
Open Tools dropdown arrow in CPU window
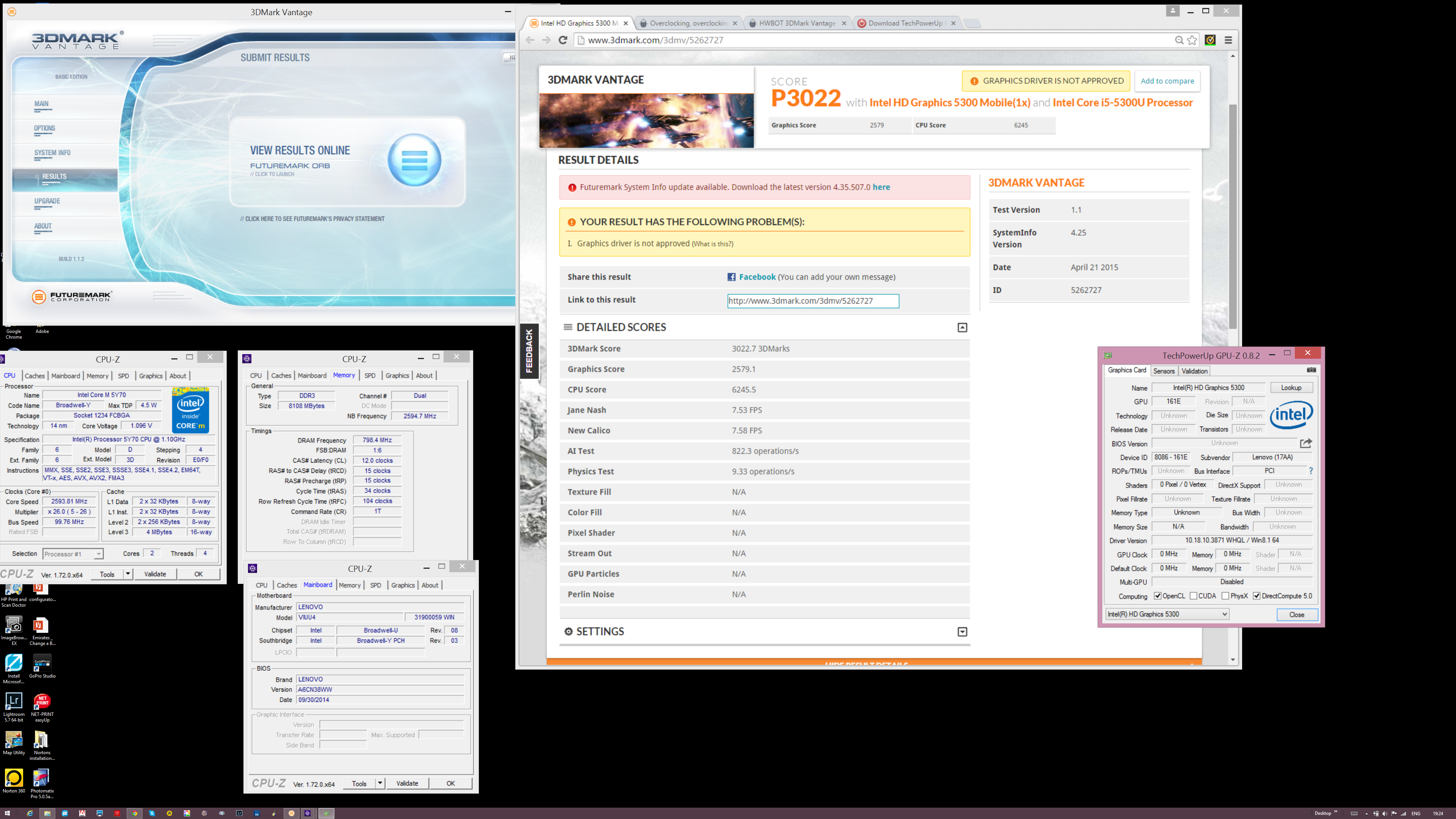pyautogui.click(x=128, y=574)
